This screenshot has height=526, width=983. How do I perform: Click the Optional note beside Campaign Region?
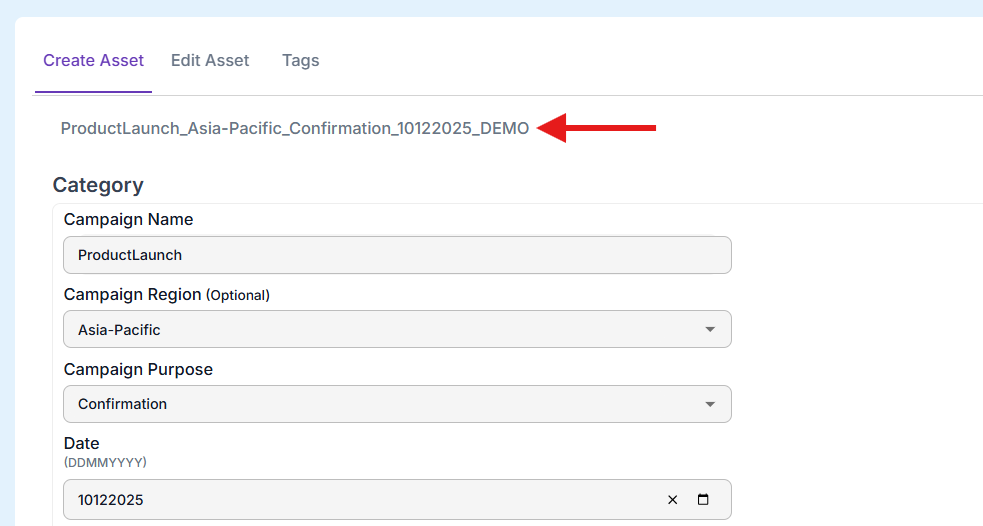pos(238,295)
